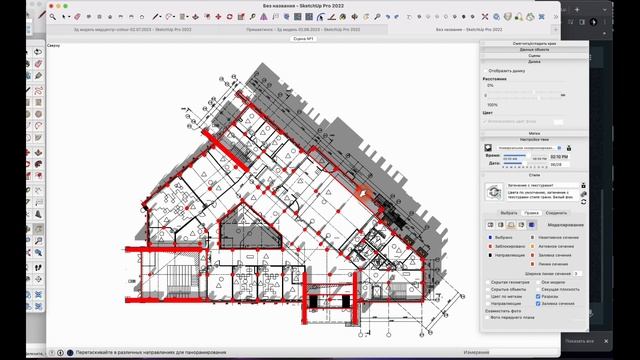This screenshot has width=640, height=360.
Task: Select the Tape Measure tool in top toolbar
Action: click(253, 17)
